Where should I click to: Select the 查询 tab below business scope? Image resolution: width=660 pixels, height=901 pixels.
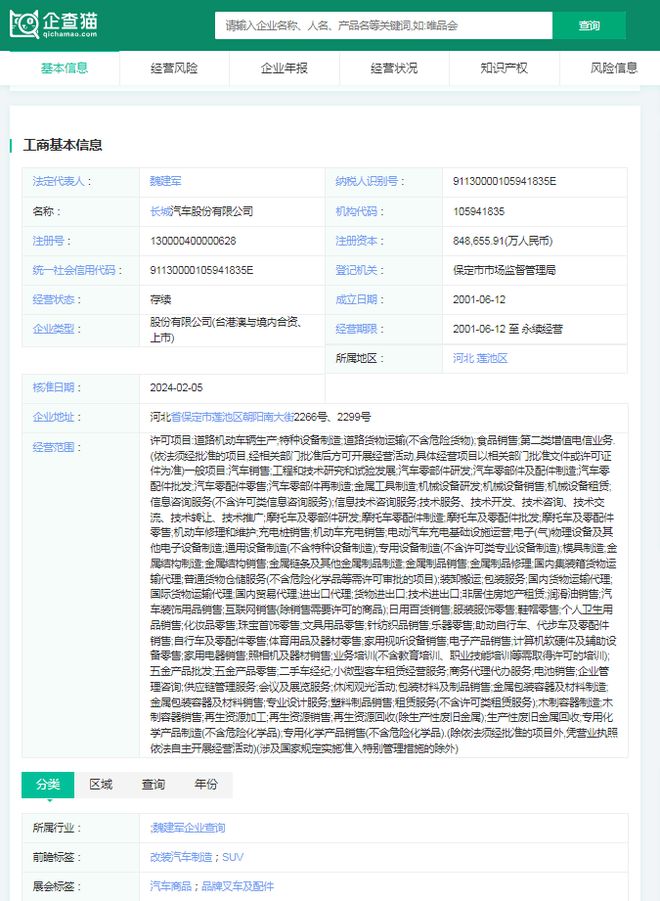pos(153,784)
